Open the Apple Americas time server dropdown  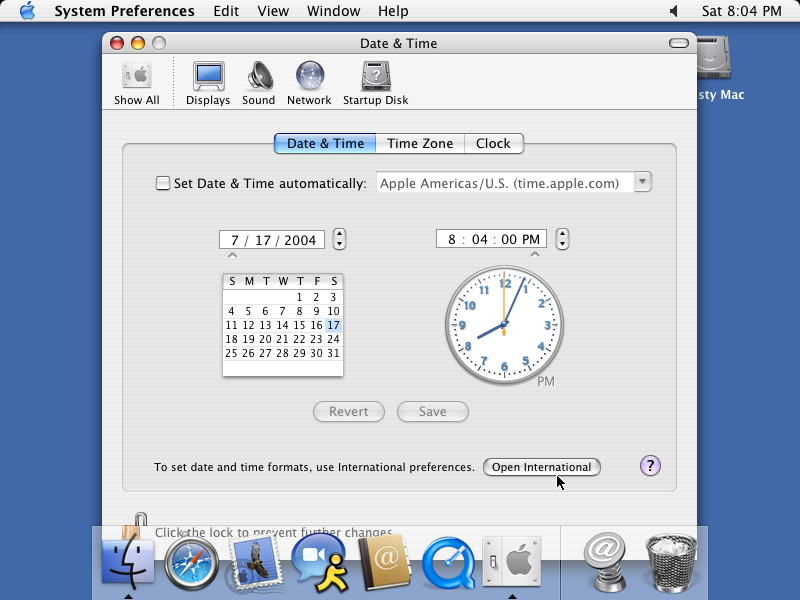[642, 182]
